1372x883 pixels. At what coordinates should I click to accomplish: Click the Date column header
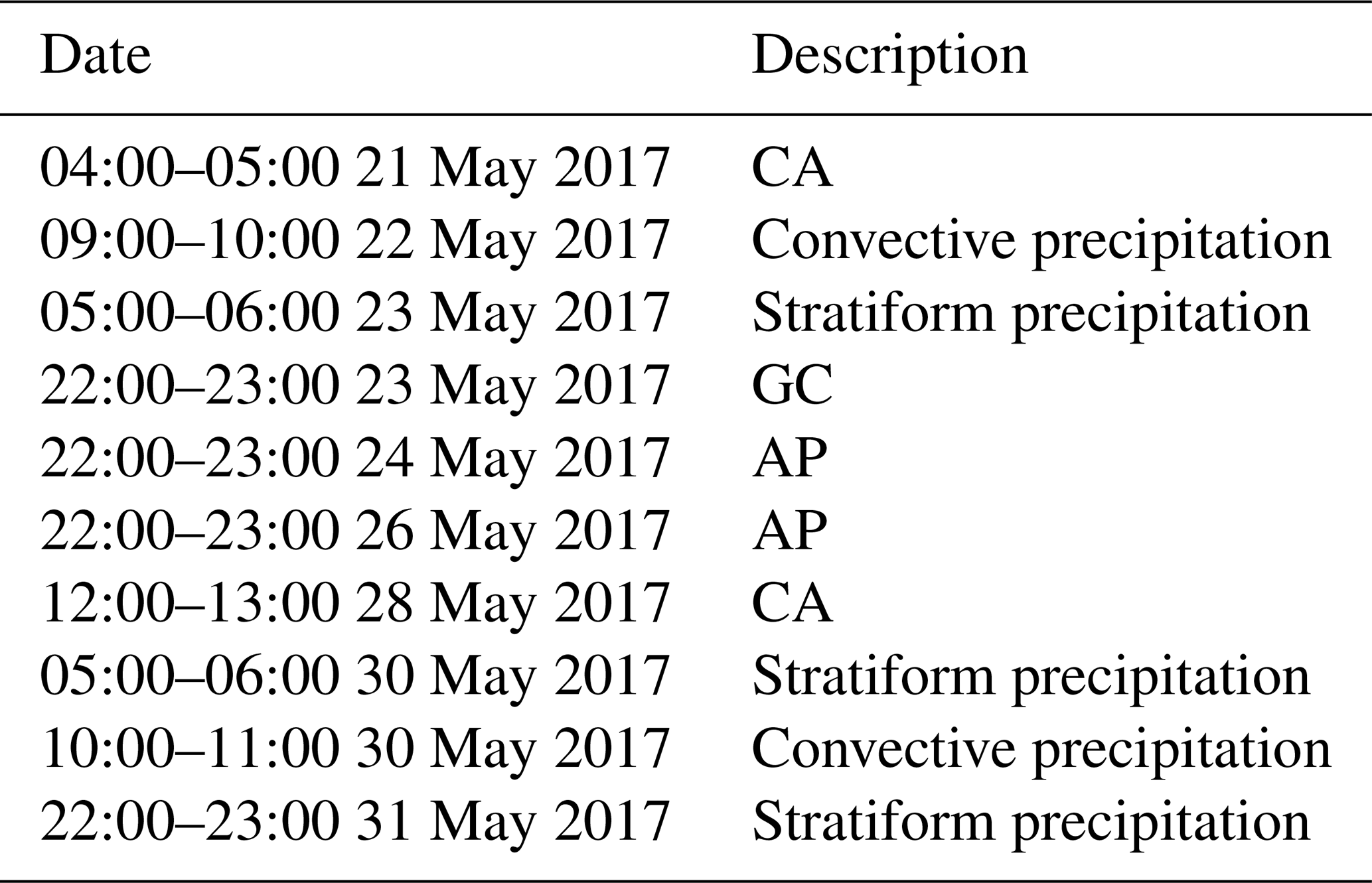(x=96, y=56)
